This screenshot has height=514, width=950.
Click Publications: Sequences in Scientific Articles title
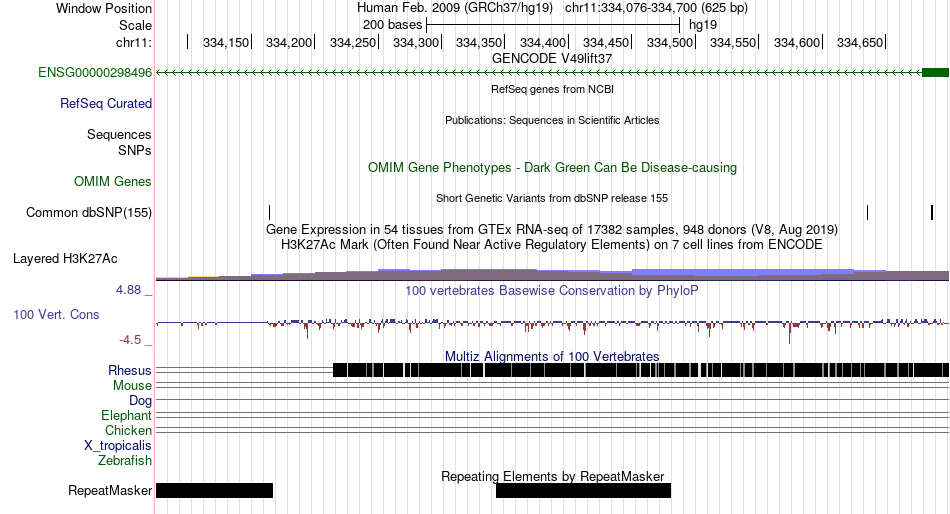click(x=552, y=120)
